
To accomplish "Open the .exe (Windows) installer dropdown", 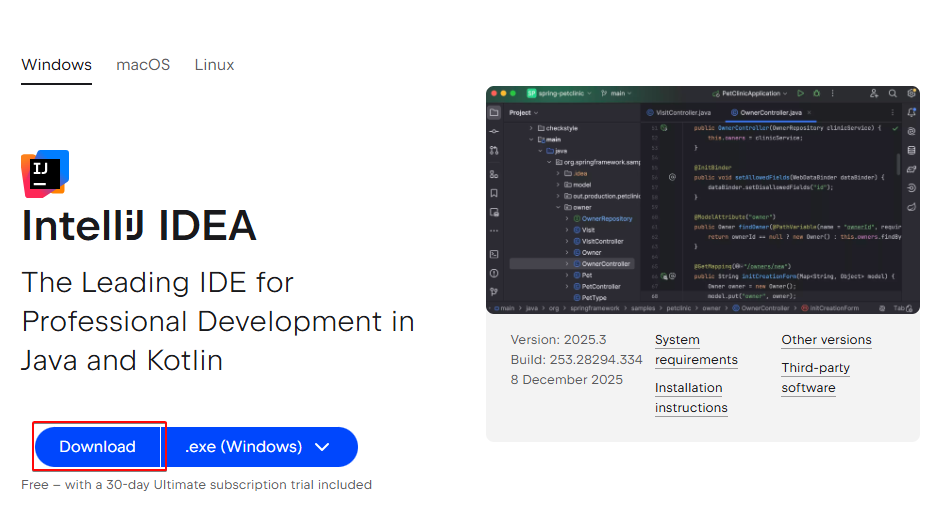I will pyautogui.click(x=259, y=447).
